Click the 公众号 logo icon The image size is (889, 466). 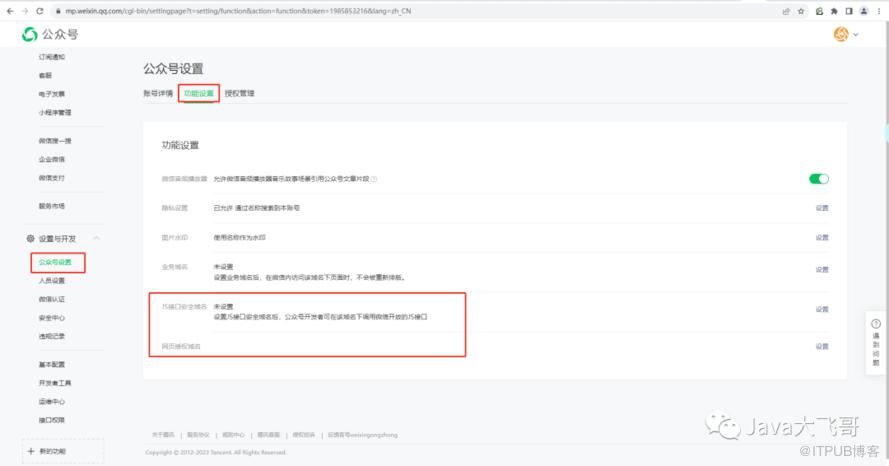[x=30, y=35]
